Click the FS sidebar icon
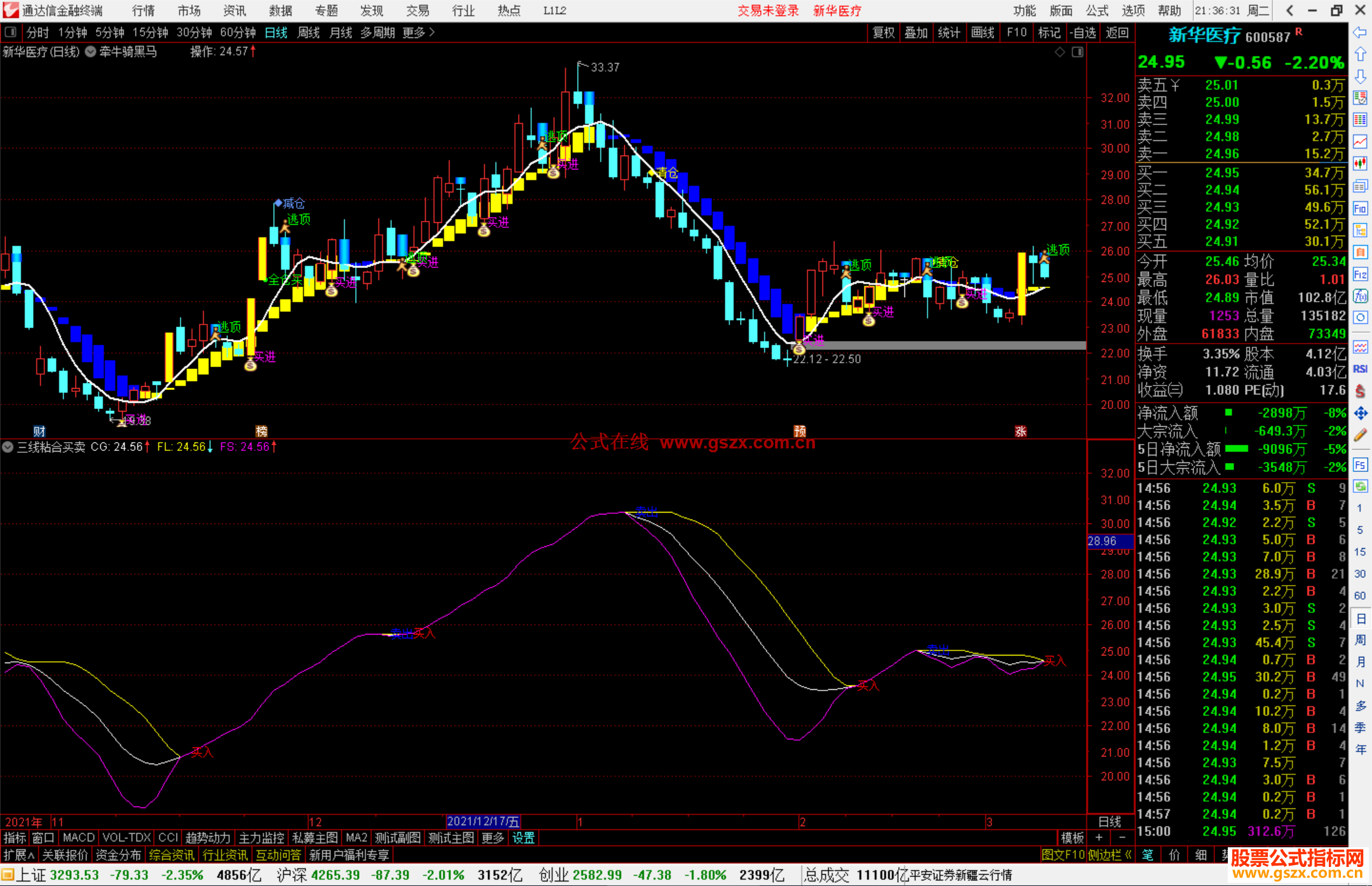 [1360, 465]
